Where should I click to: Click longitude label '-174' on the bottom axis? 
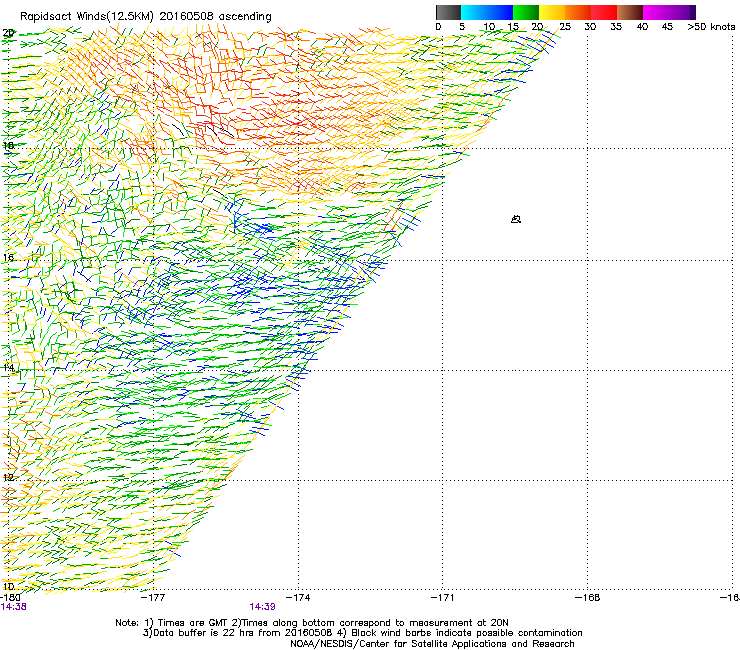[x=298, y=598]
